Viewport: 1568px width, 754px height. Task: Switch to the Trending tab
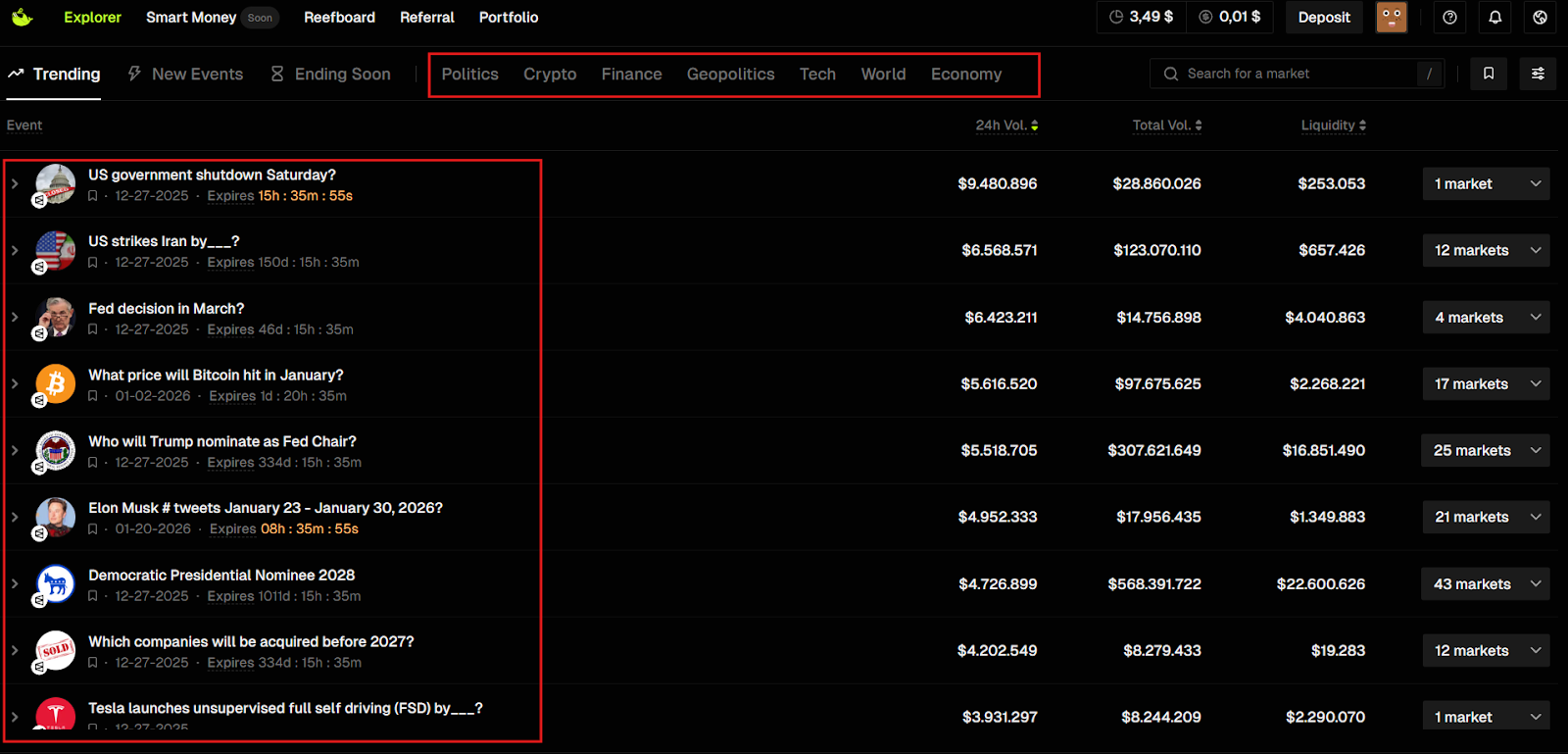[54, 75]
